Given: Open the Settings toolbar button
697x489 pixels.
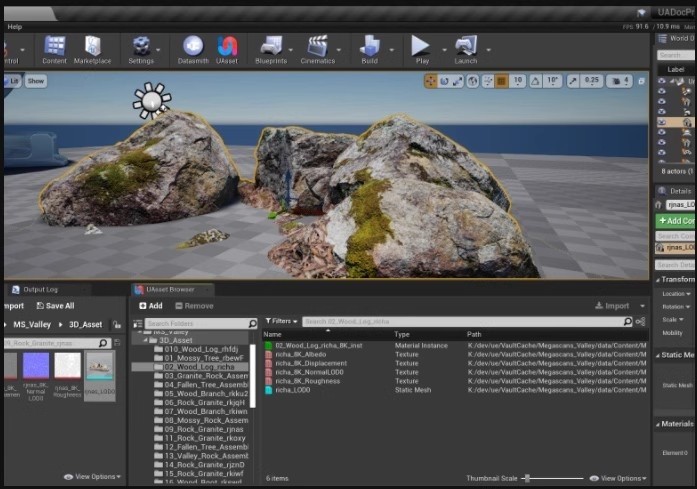Looking at the screenshot, I should (x=141, y=50).
